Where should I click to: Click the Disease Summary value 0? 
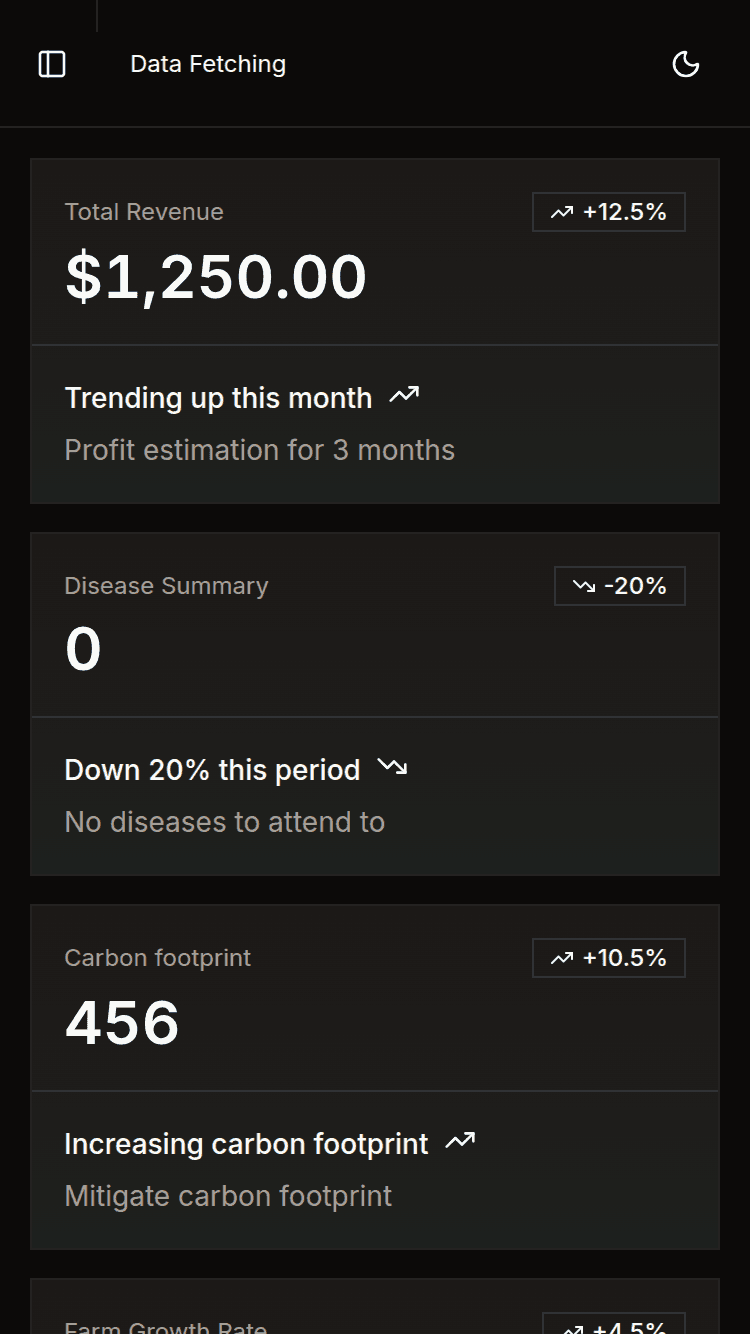point(83,649)
